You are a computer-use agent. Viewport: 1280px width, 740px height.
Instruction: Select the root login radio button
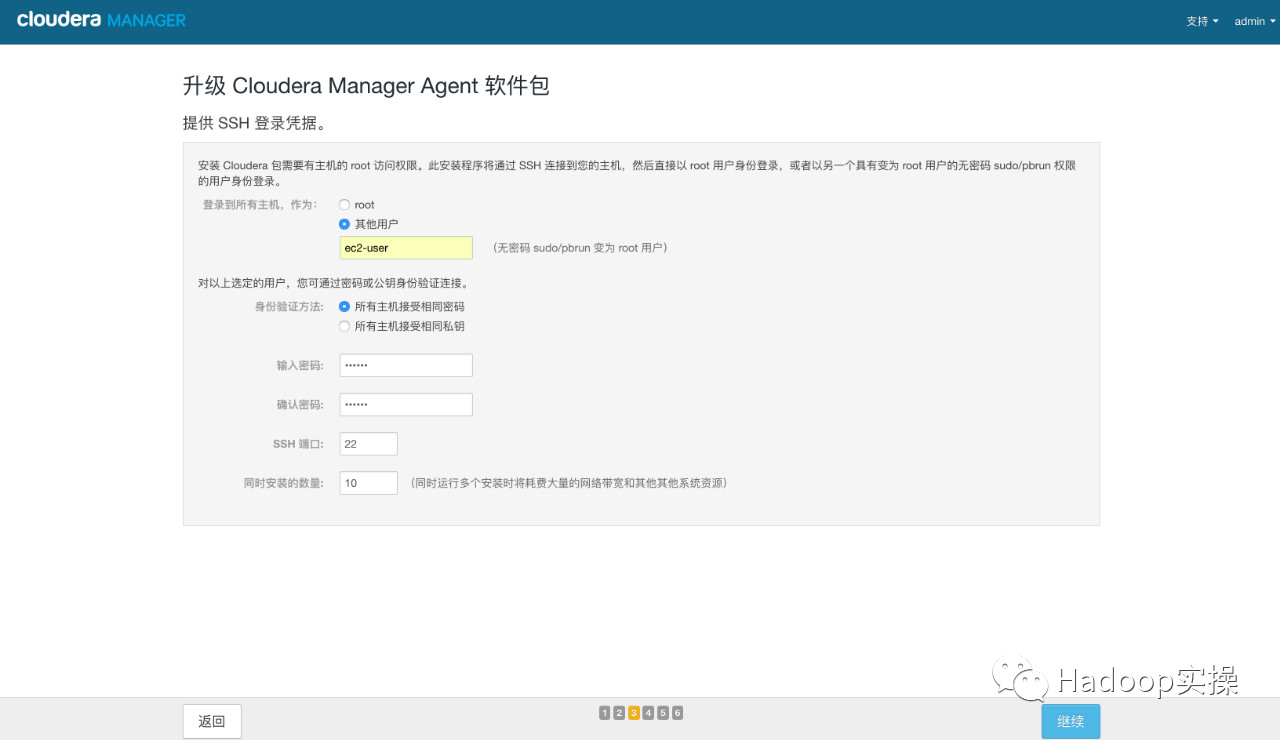(x=345, y=205)
